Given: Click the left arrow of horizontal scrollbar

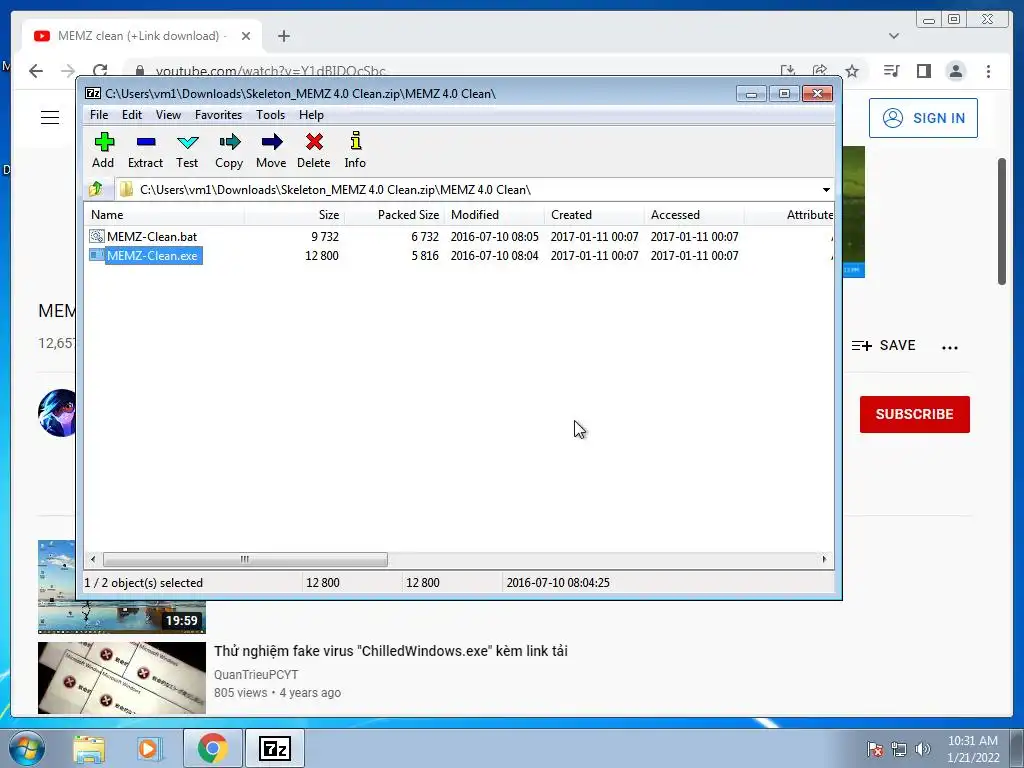Looking at the screenshot, I should click(x=93, y=559).
